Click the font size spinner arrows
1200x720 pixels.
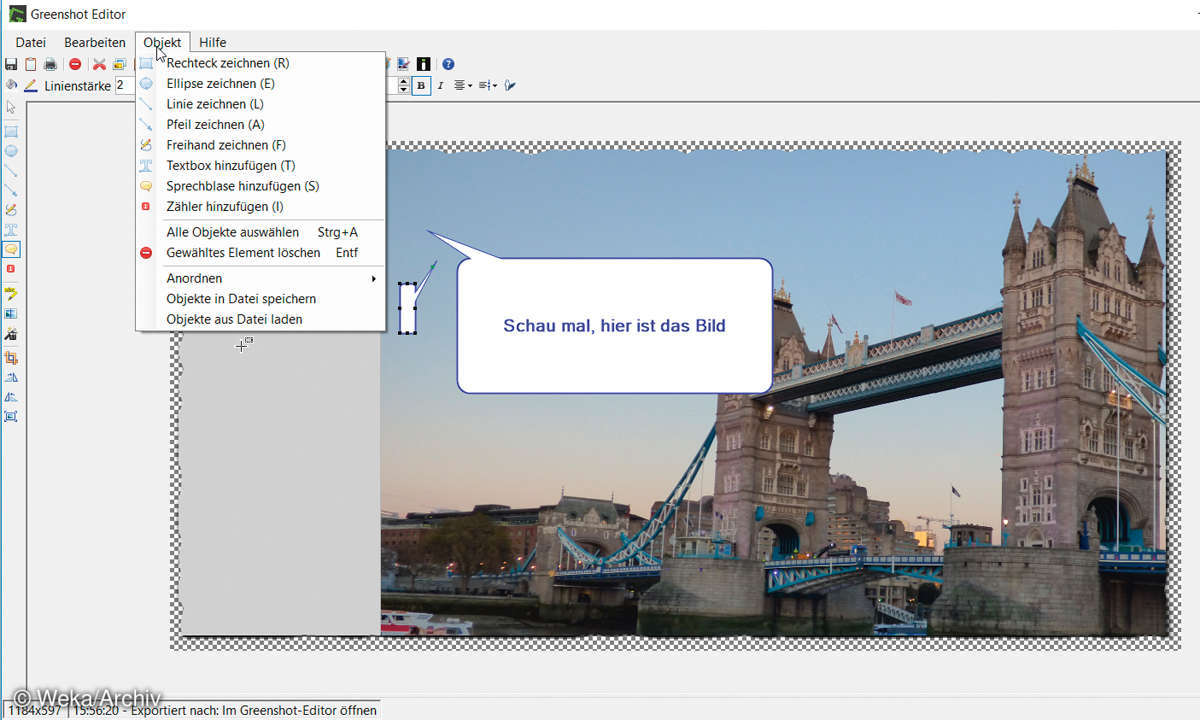point(404,86)
